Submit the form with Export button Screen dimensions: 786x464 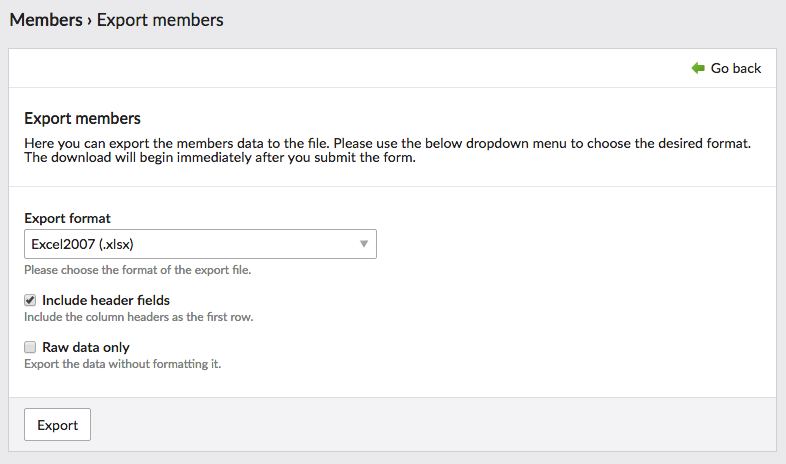point(57,424)
